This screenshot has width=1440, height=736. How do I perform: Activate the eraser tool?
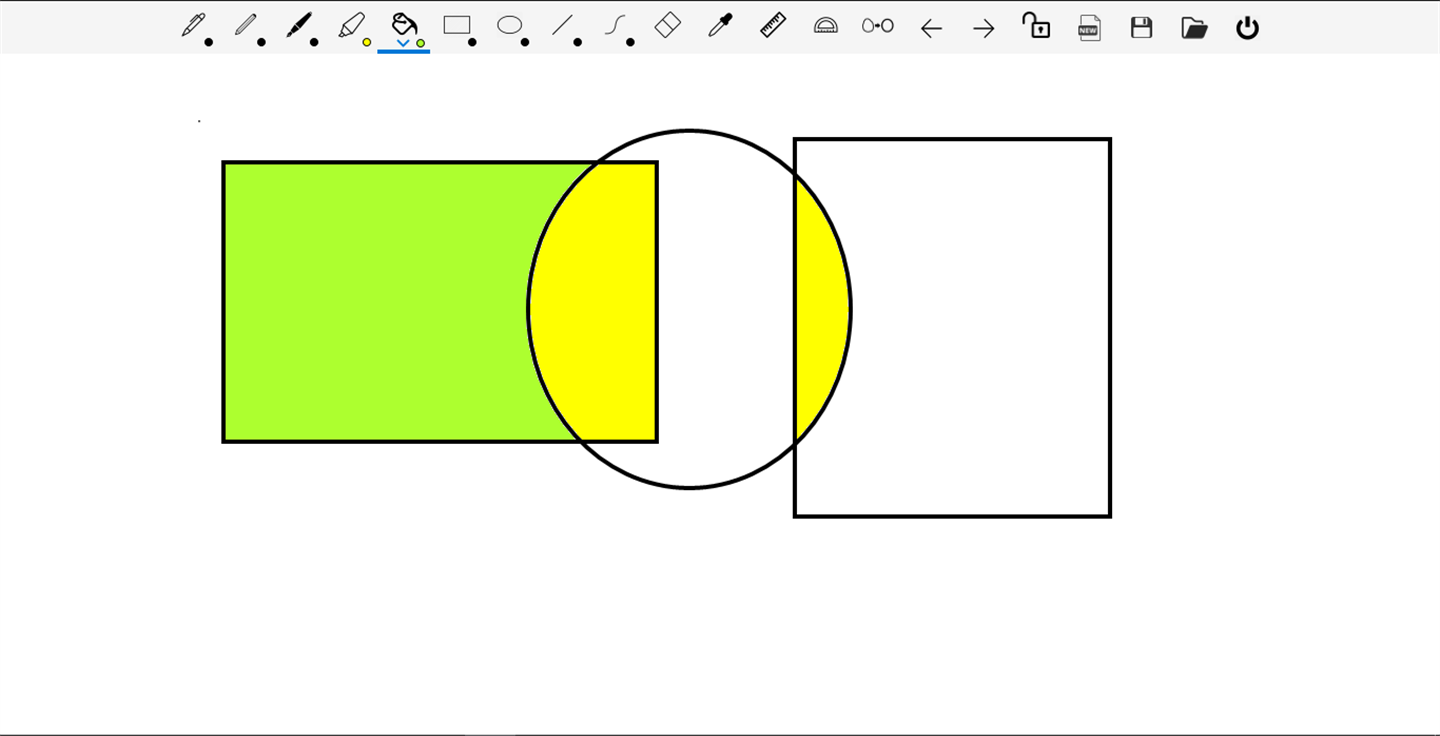(668, 25)
